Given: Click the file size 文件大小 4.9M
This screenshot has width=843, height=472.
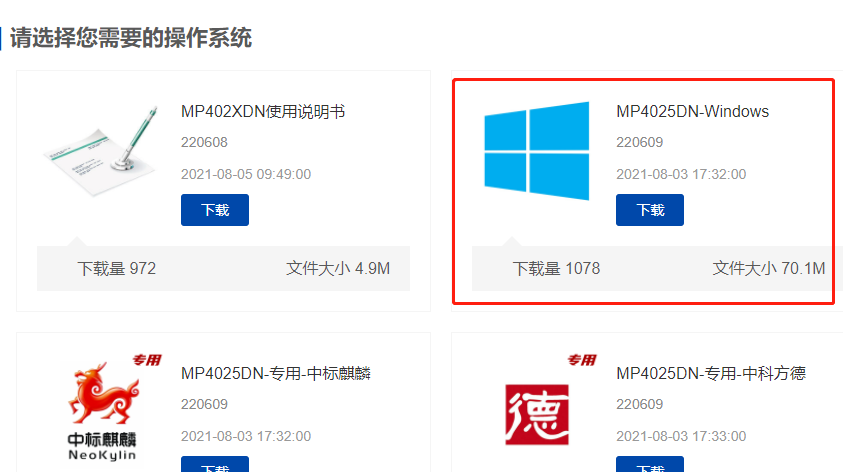Looking at the screenshot, I should pyautogui.click(x=338, y=268).
